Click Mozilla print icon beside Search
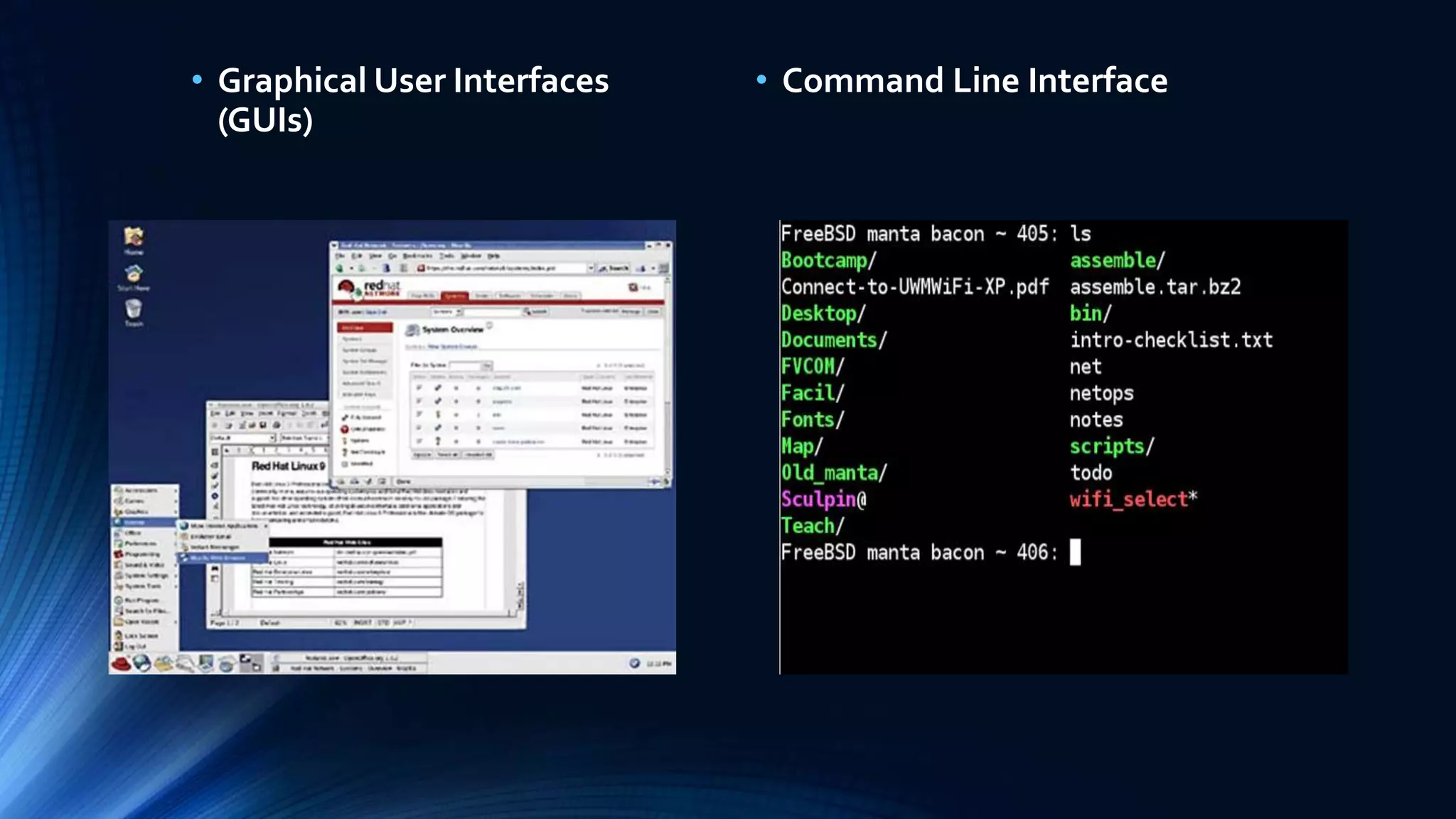The height and width of the screenshot is (819, 1456). (x=641, y=268)
